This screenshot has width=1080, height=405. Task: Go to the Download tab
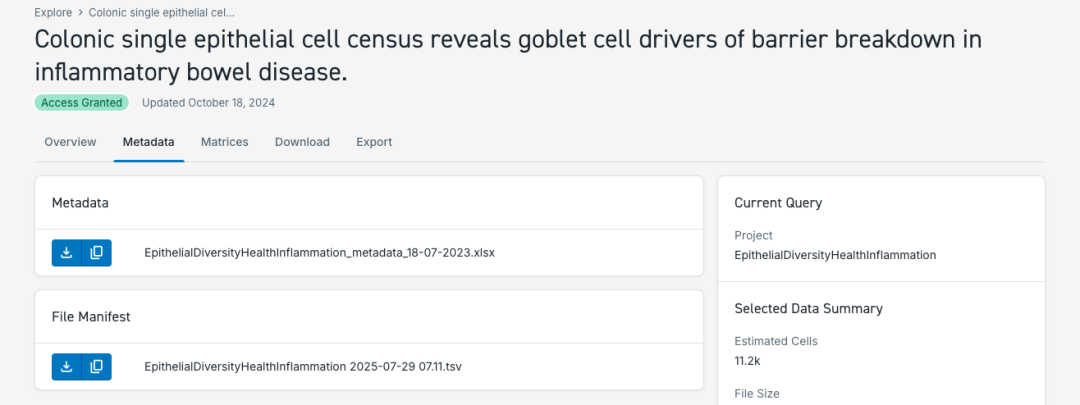(x=302, y=142)
